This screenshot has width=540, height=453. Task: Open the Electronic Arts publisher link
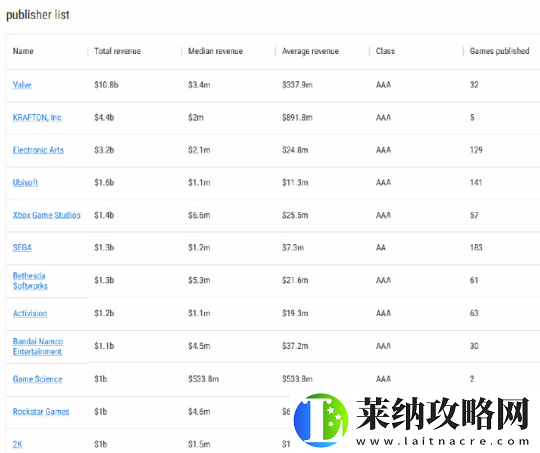[x=38, y=150]
